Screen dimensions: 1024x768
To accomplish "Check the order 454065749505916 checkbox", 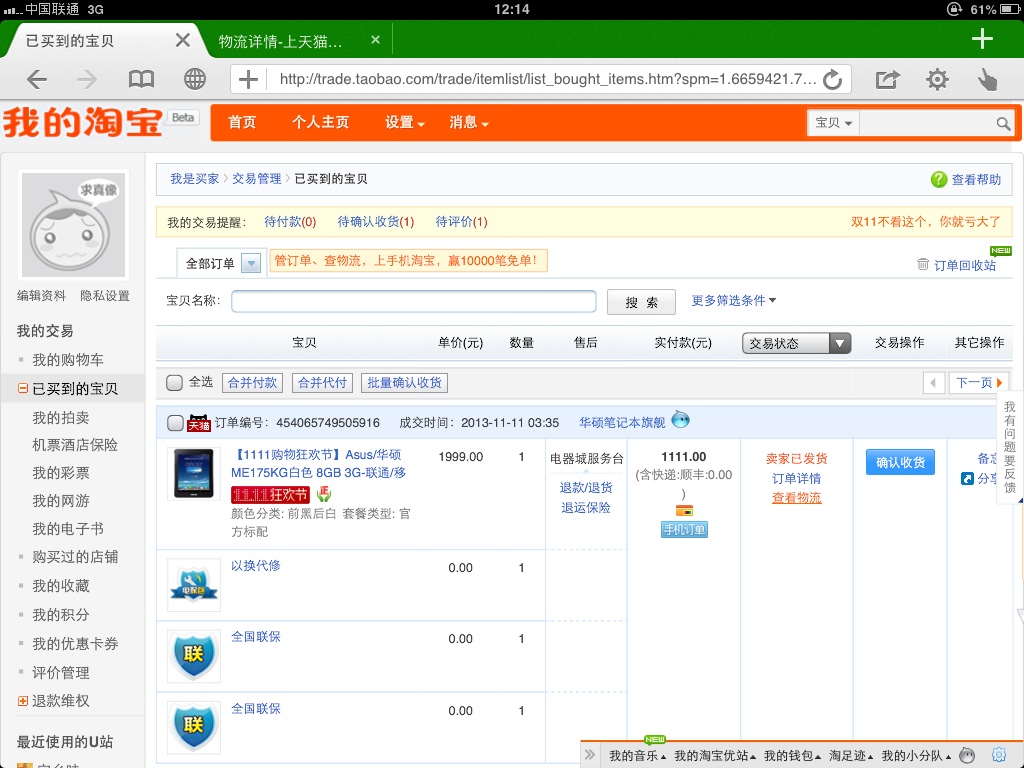I will pyautogui.click(x=175, y=423).
